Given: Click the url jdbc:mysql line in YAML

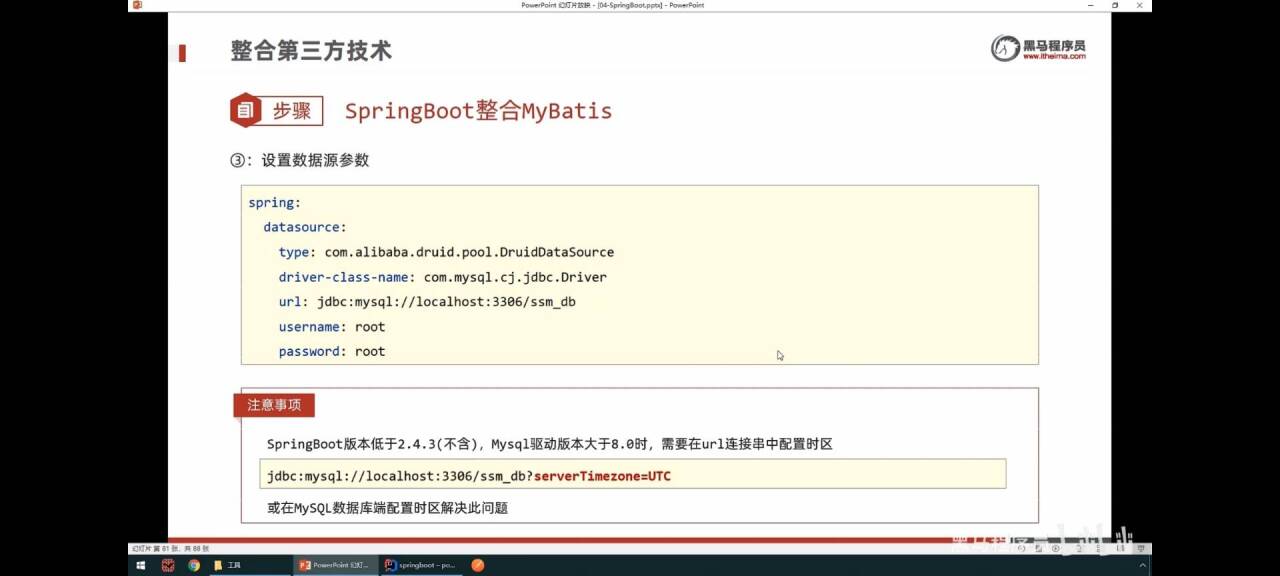Looking at the screenshot, I should [x=427, y=302].
